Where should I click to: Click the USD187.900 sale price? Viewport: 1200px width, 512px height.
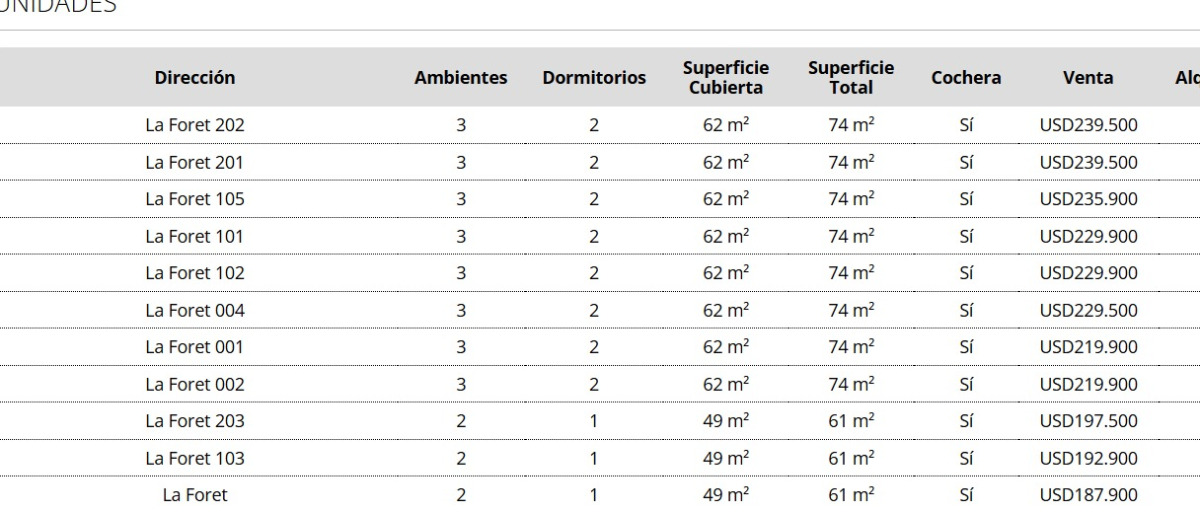(x=1088, y=496)
